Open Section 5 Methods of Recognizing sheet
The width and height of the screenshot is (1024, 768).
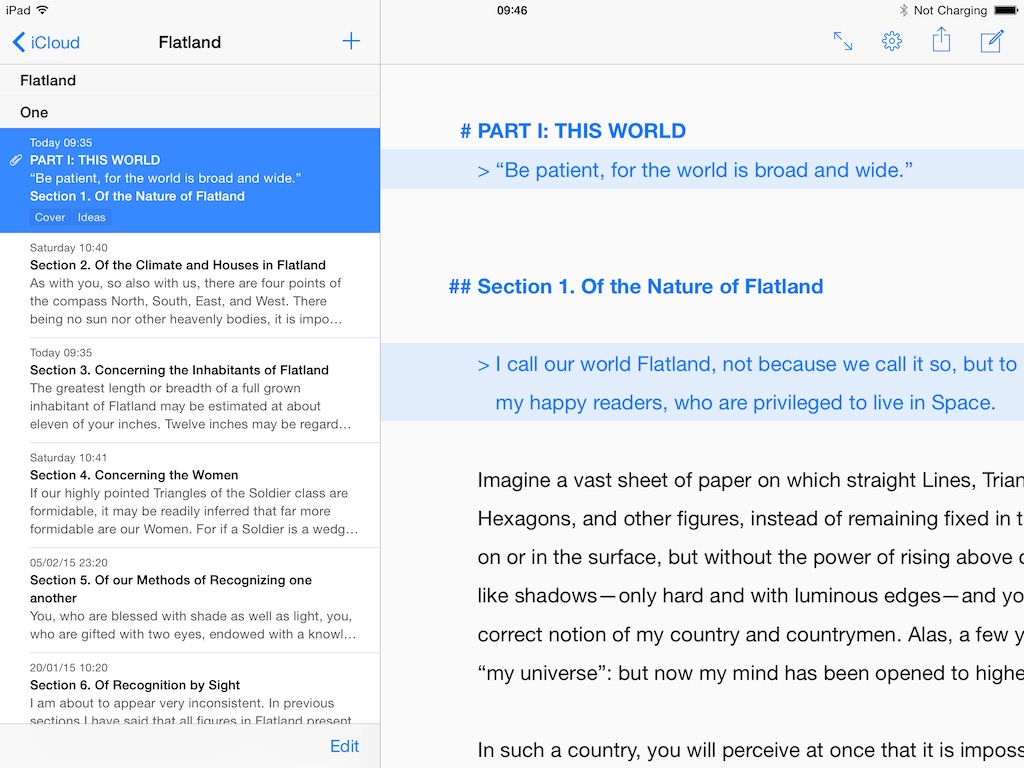point(190,600)
